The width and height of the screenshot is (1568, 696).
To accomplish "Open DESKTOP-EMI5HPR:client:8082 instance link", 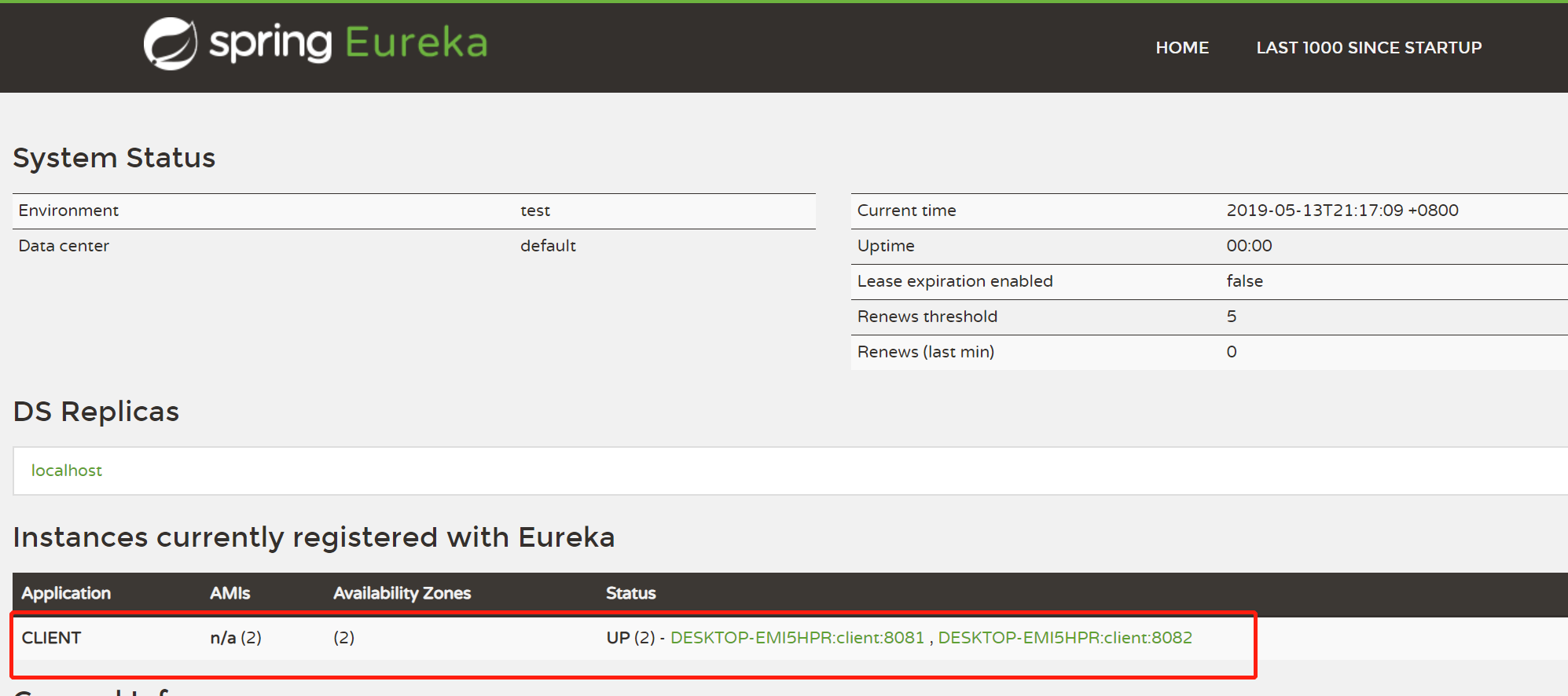I will [1065, 637].
